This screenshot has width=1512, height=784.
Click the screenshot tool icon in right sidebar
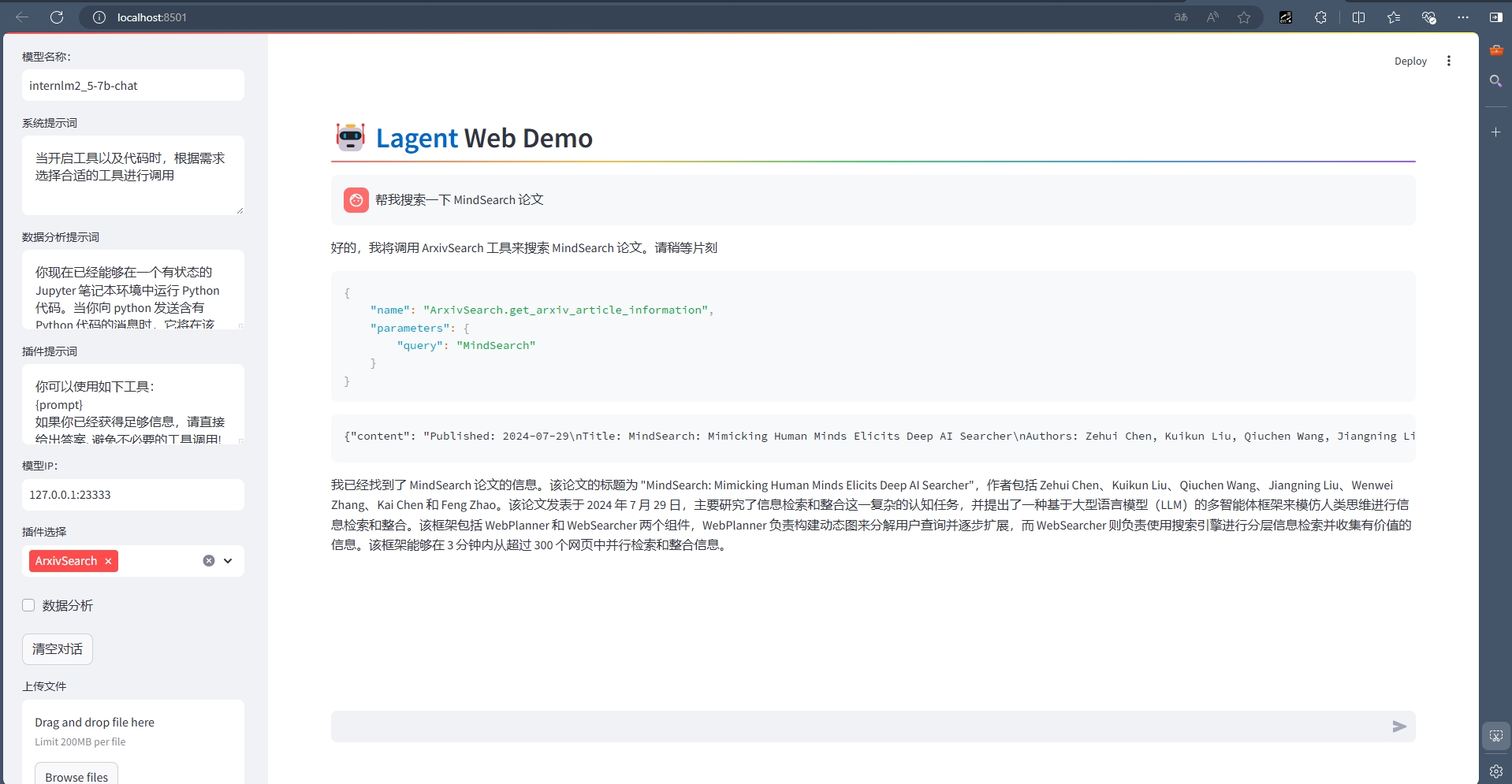pyautogui.click(x=1495, y=735)
